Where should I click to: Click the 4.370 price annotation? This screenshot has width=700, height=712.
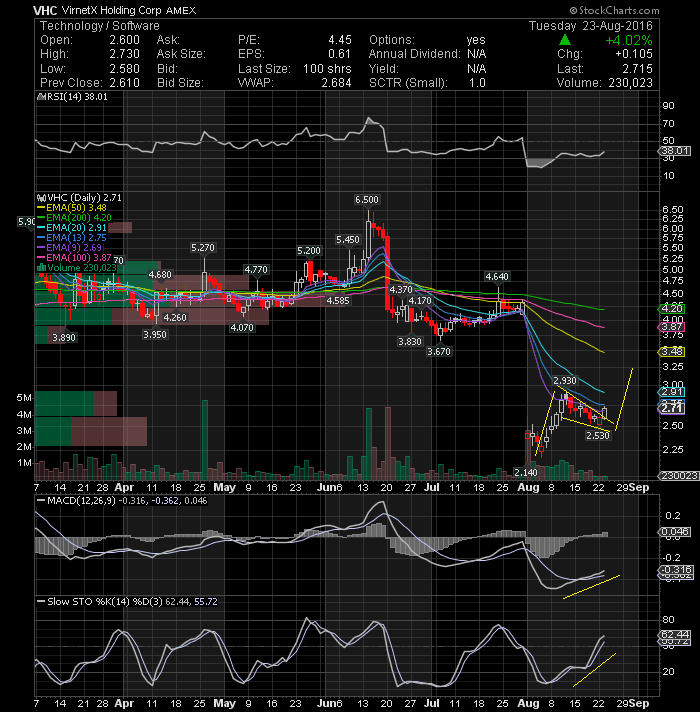click(x=401, y=290)
